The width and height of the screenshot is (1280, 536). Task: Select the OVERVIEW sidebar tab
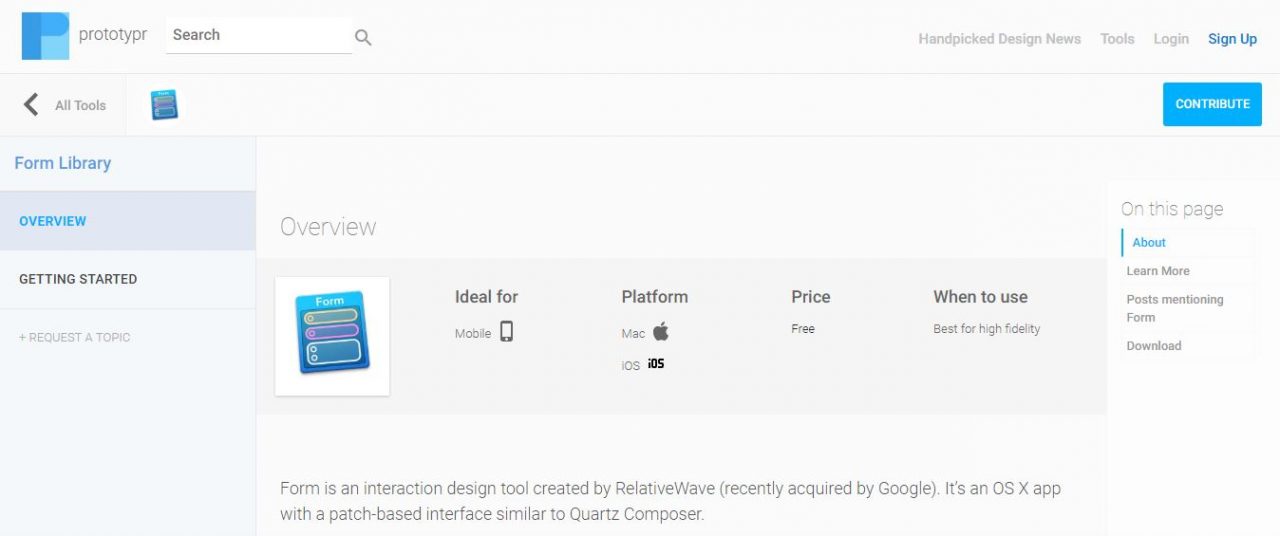point(128,221)
